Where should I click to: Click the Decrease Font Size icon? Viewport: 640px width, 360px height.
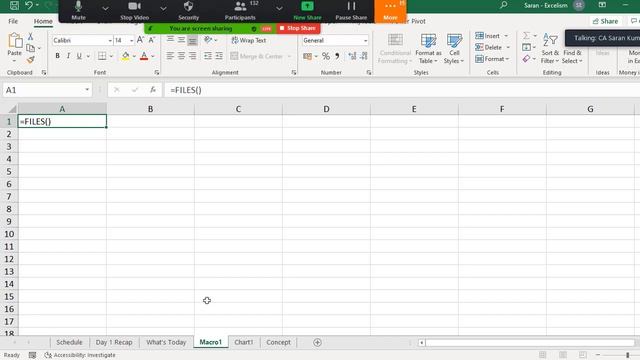[x=151, y=40]
